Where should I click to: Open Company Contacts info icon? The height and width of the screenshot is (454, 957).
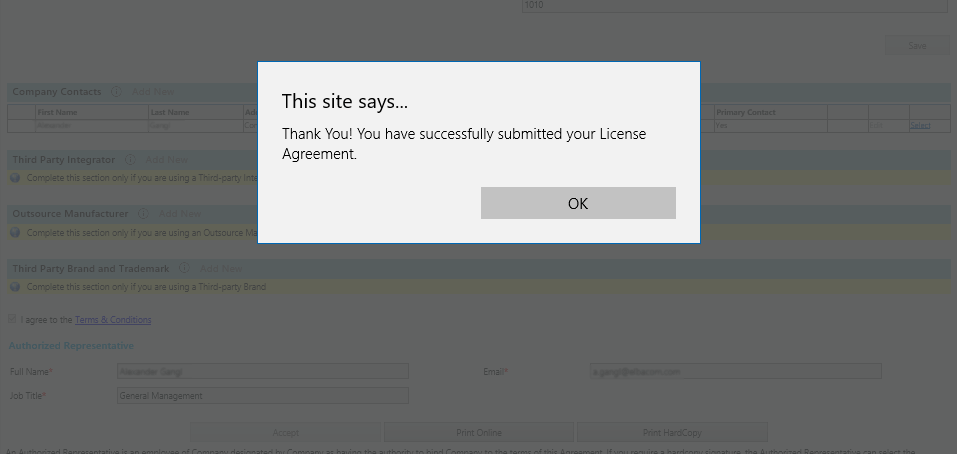point(117,92)
